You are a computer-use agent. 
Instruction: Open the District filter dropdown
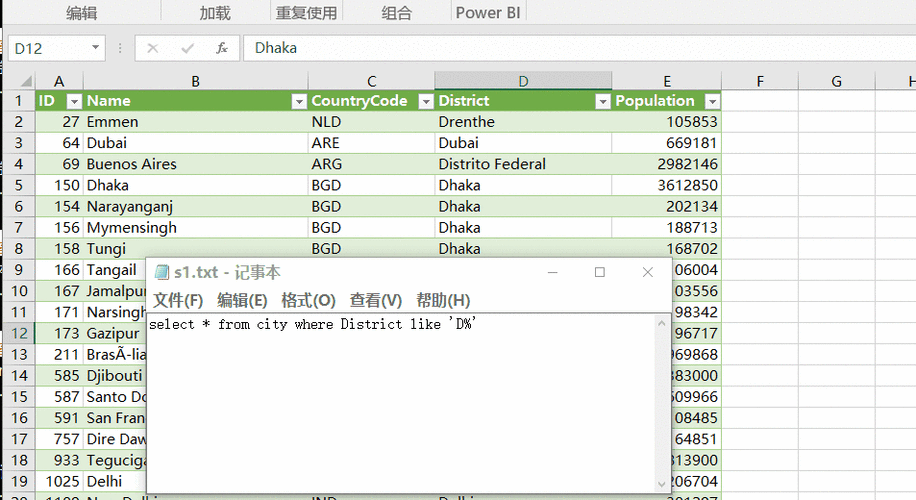(602, 102)
